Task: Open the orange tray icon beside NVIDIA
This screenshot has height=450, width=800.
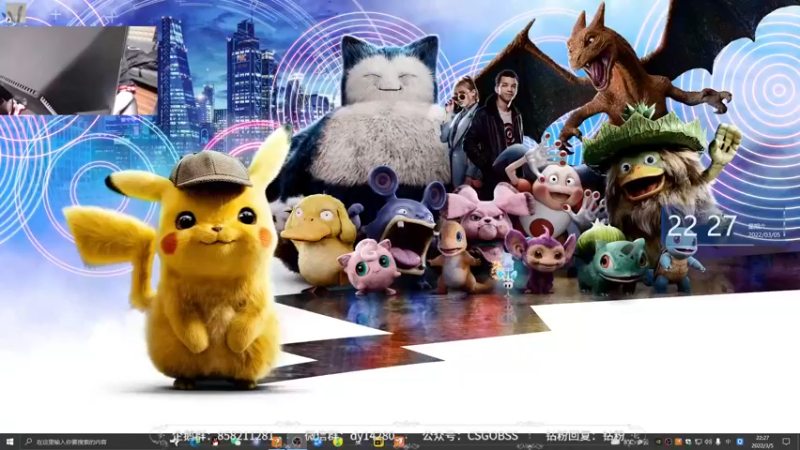Action: [x=678, y=442]
